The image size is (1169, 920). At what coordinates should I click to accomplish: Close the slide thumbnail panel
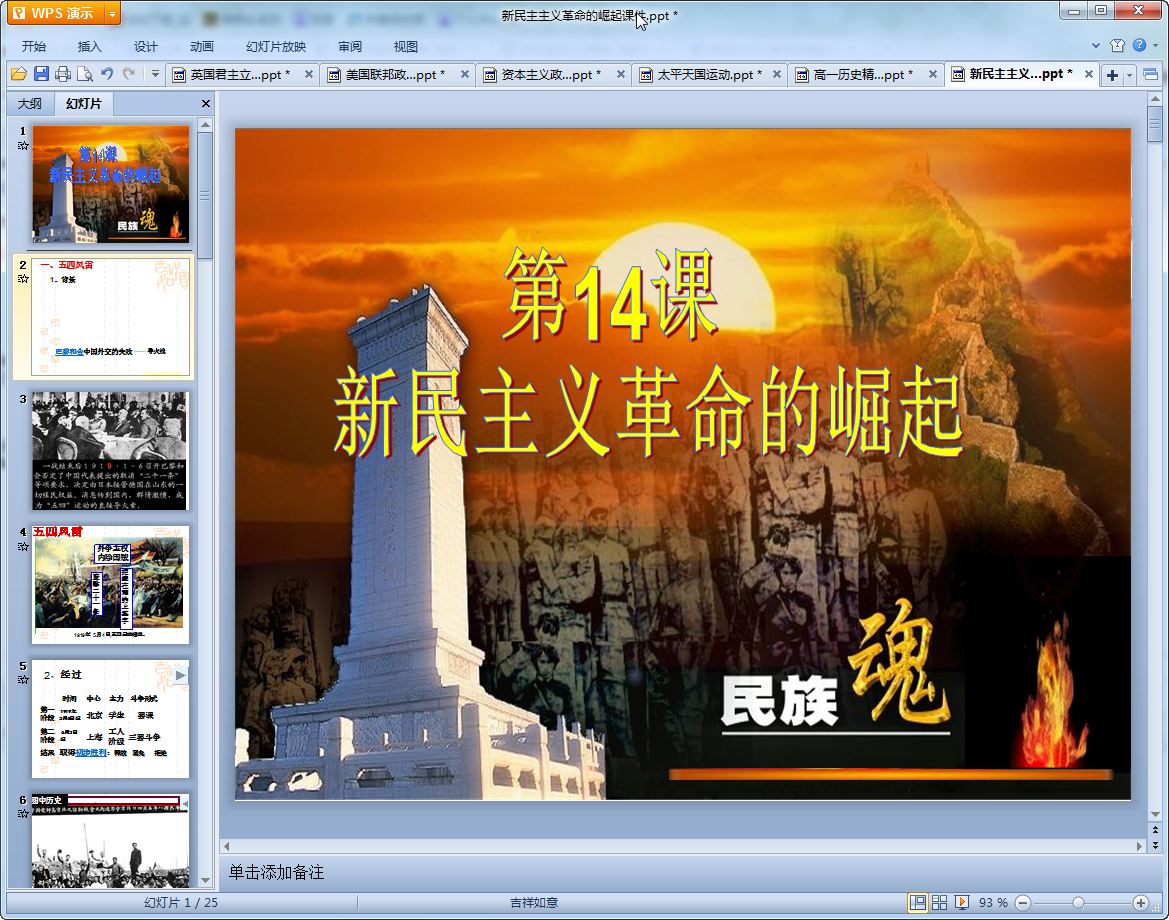click(x=206, y=104)
